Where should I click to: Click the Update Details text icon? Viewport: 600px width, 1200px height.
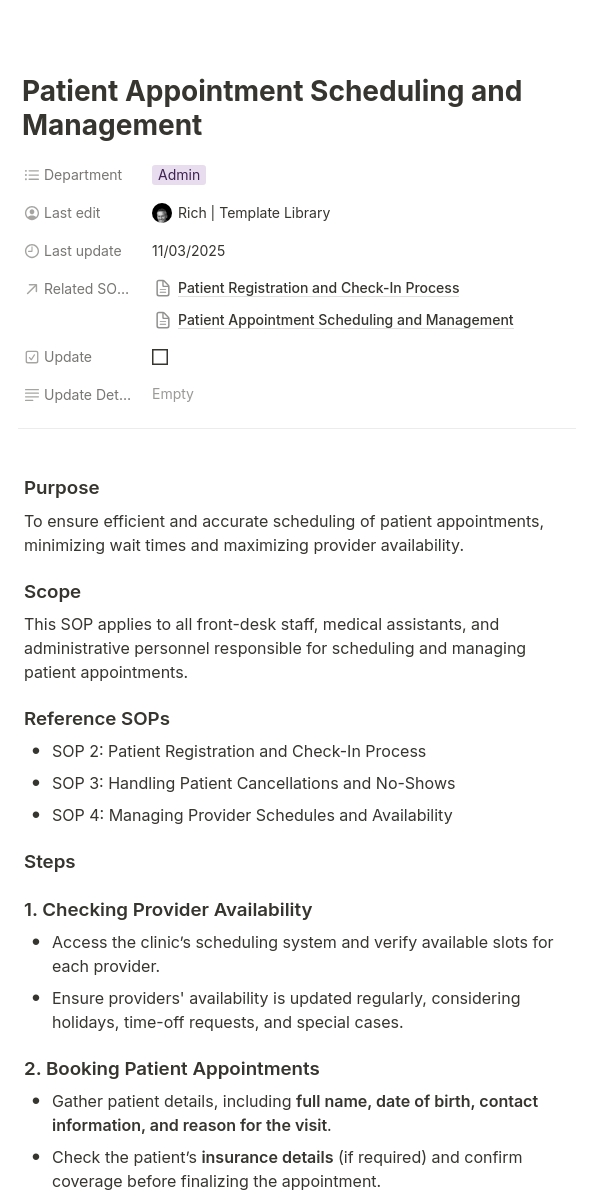pyautogui.click(x=32, y=395)
